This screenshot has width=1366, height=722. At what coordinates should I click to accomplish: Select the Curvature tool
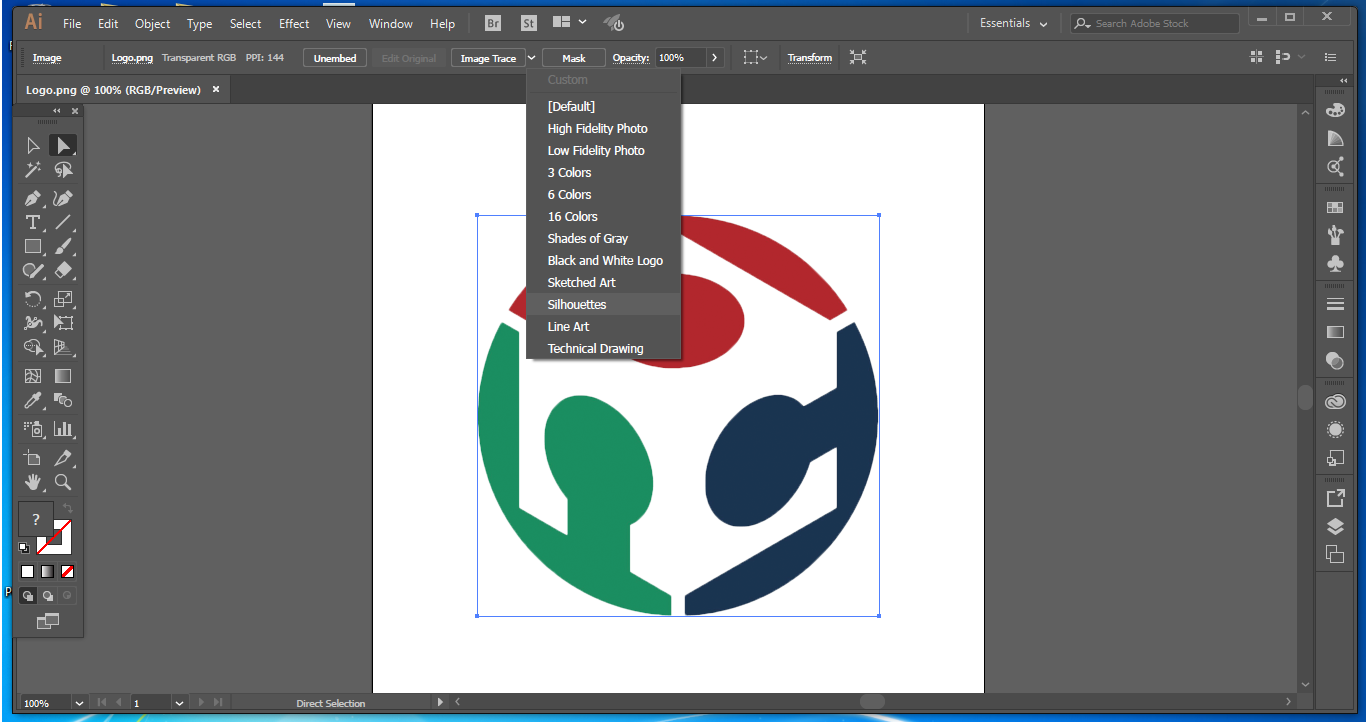(x=63, y=198)
